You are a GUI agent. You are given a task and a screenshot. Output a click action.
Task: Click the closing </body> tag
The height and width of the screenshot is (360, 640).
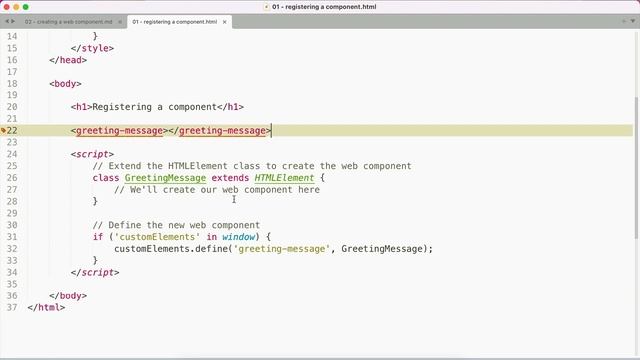point(68,296)
